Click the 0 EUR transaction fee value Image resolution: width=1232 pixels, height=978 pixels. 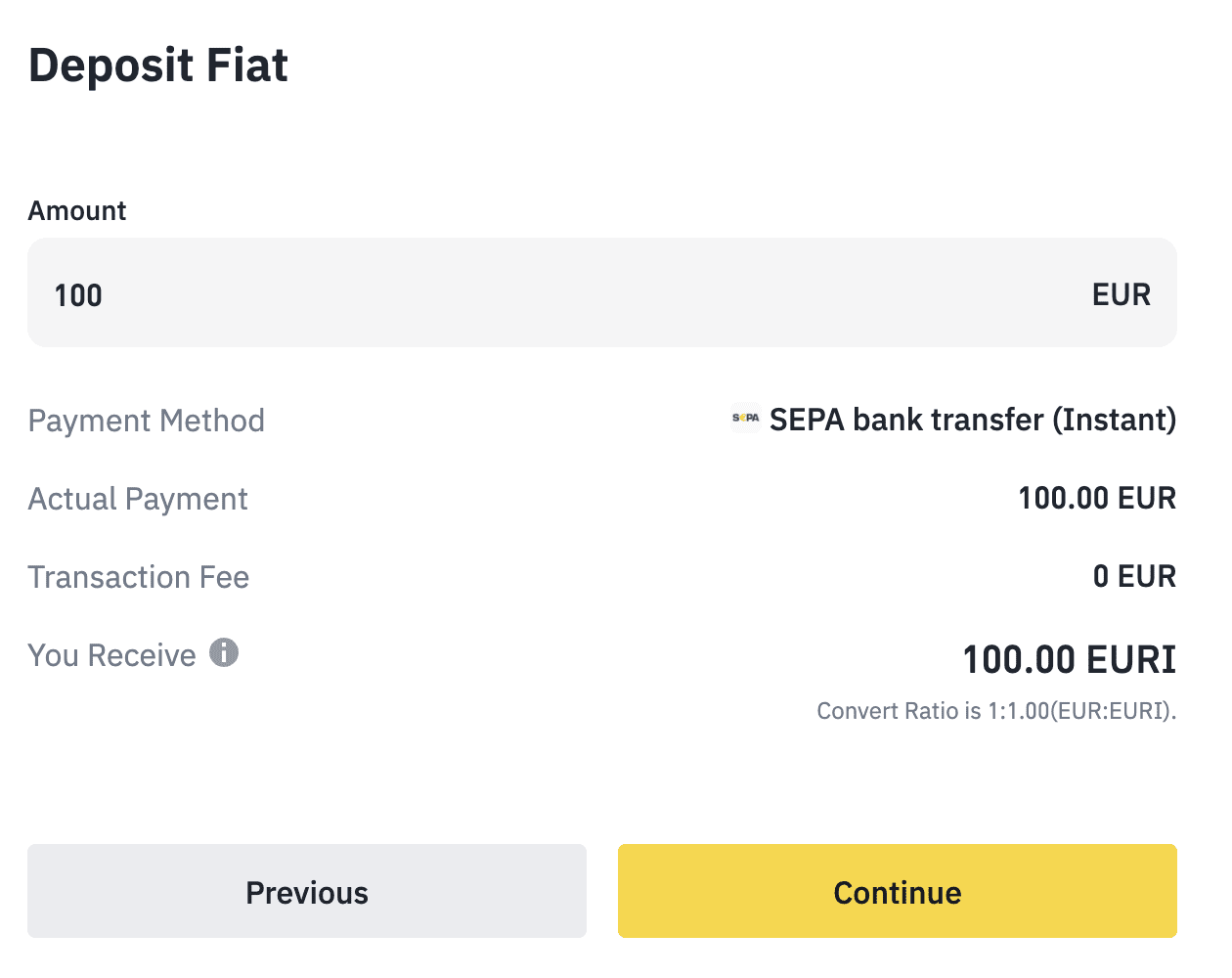pyautogui.click(x=1134, y=577)
